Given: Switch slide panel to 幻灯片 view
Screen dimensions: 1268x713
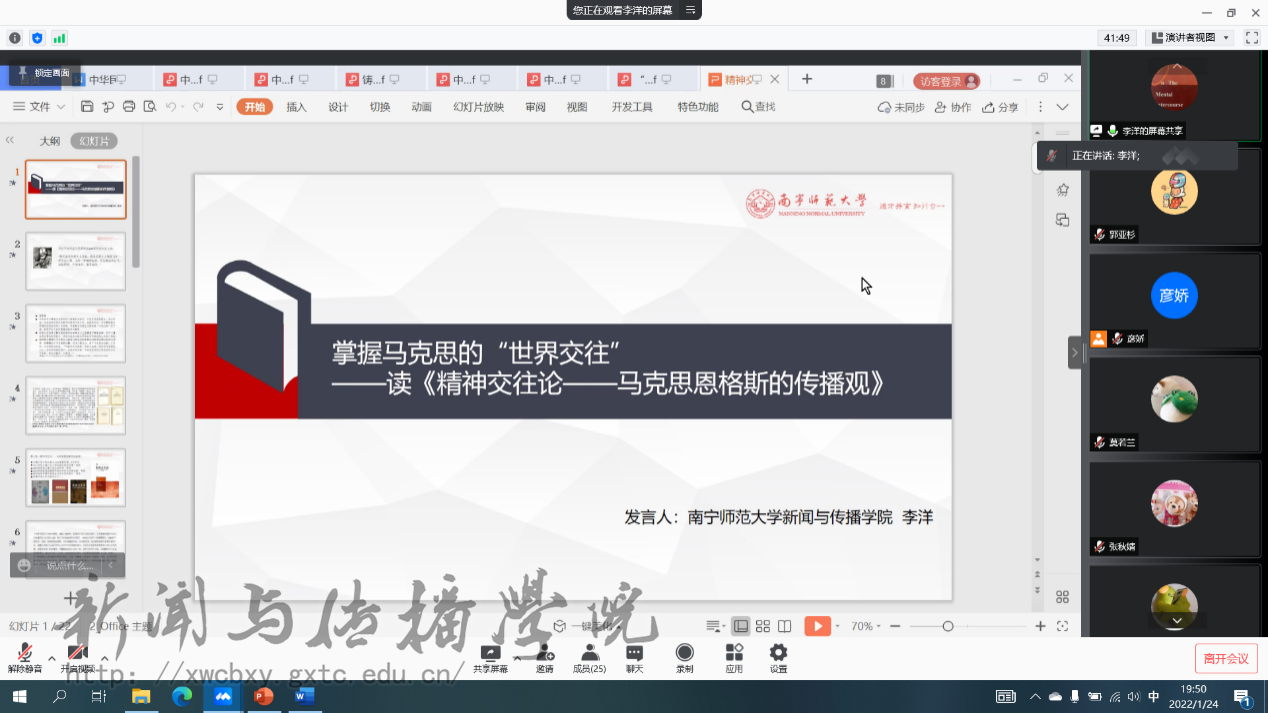Looking at the screenshot, I should pos(94,141).
